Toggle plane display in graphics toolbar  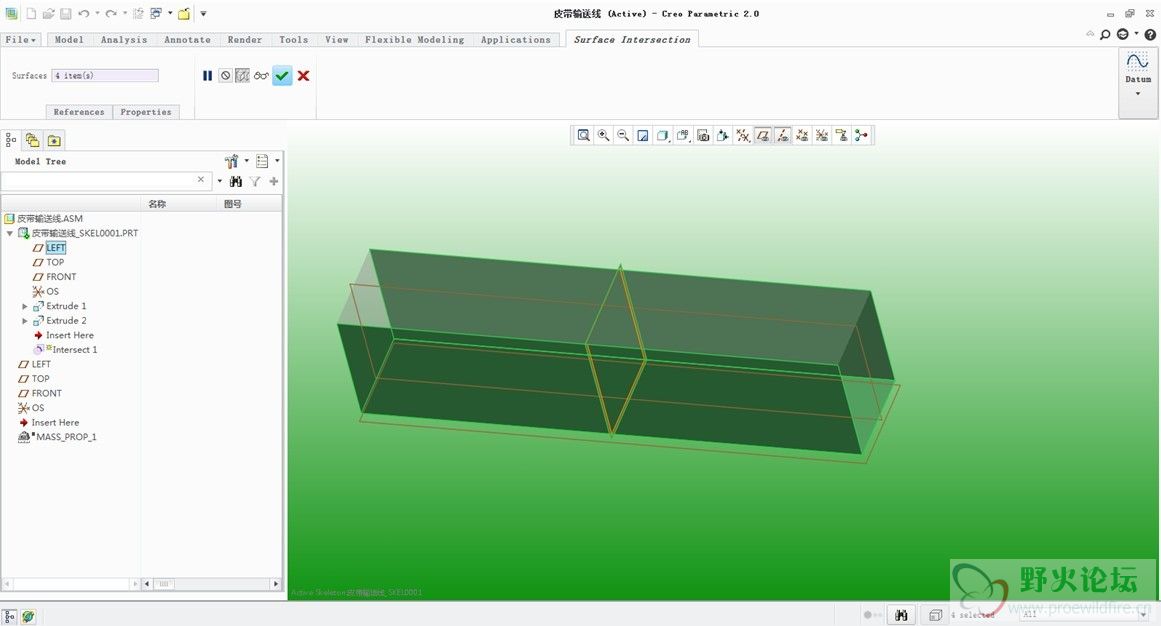[763, 135]
